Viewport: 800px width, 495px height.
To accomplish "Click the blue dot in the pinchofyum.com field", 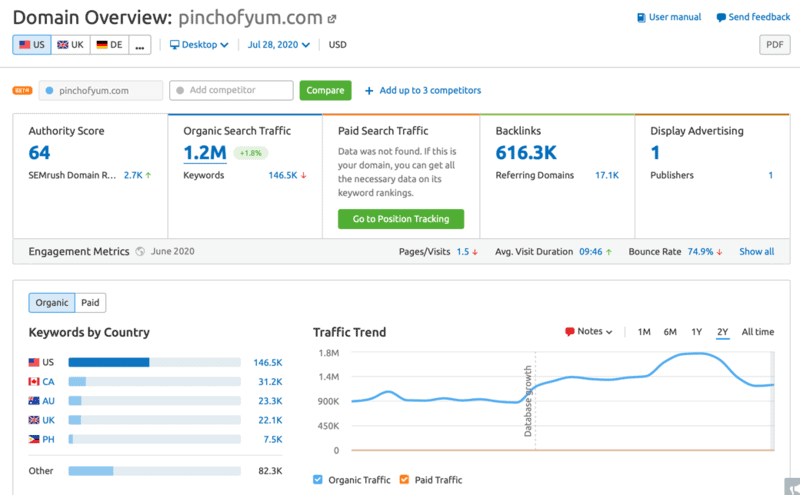I will point(49,91).
